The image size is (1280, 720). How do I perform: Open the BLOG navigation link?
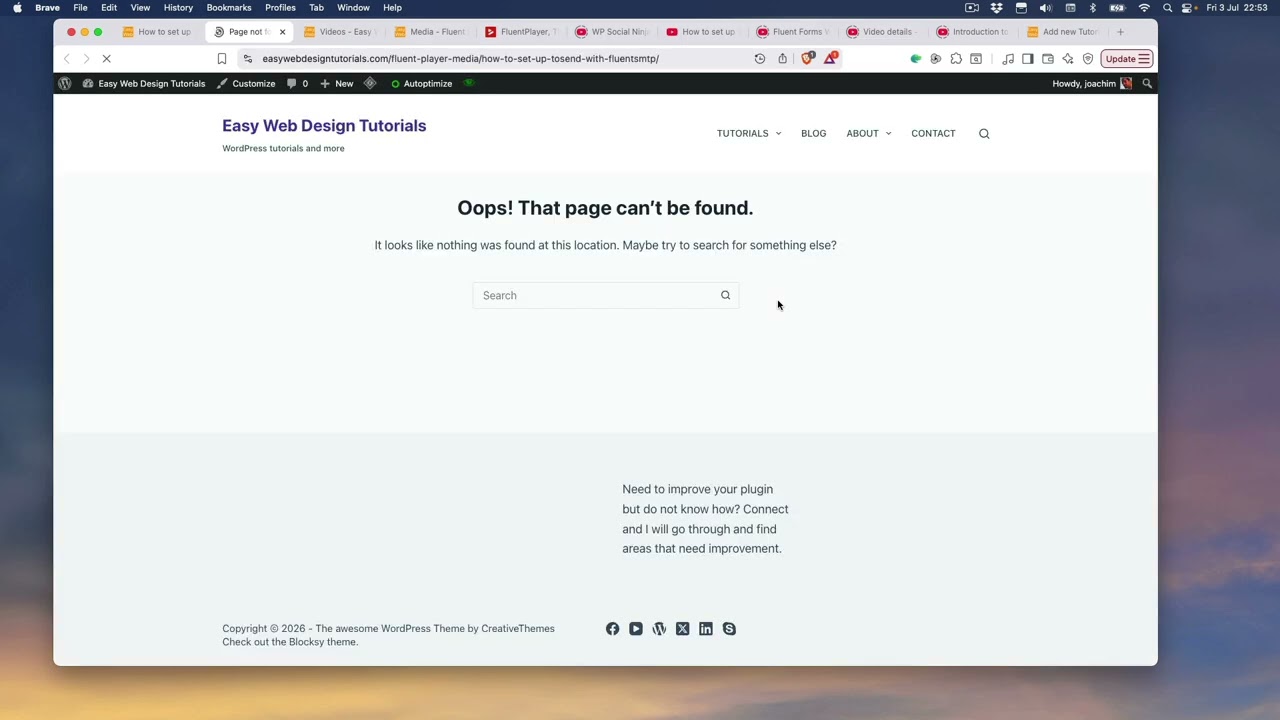(813, 133)
